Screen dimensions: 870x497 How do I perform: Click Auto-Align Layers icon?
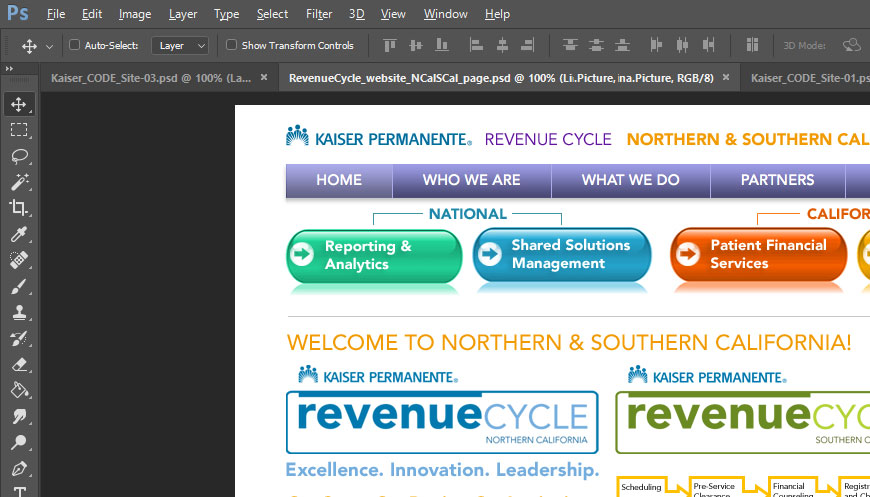pos(752,45)
